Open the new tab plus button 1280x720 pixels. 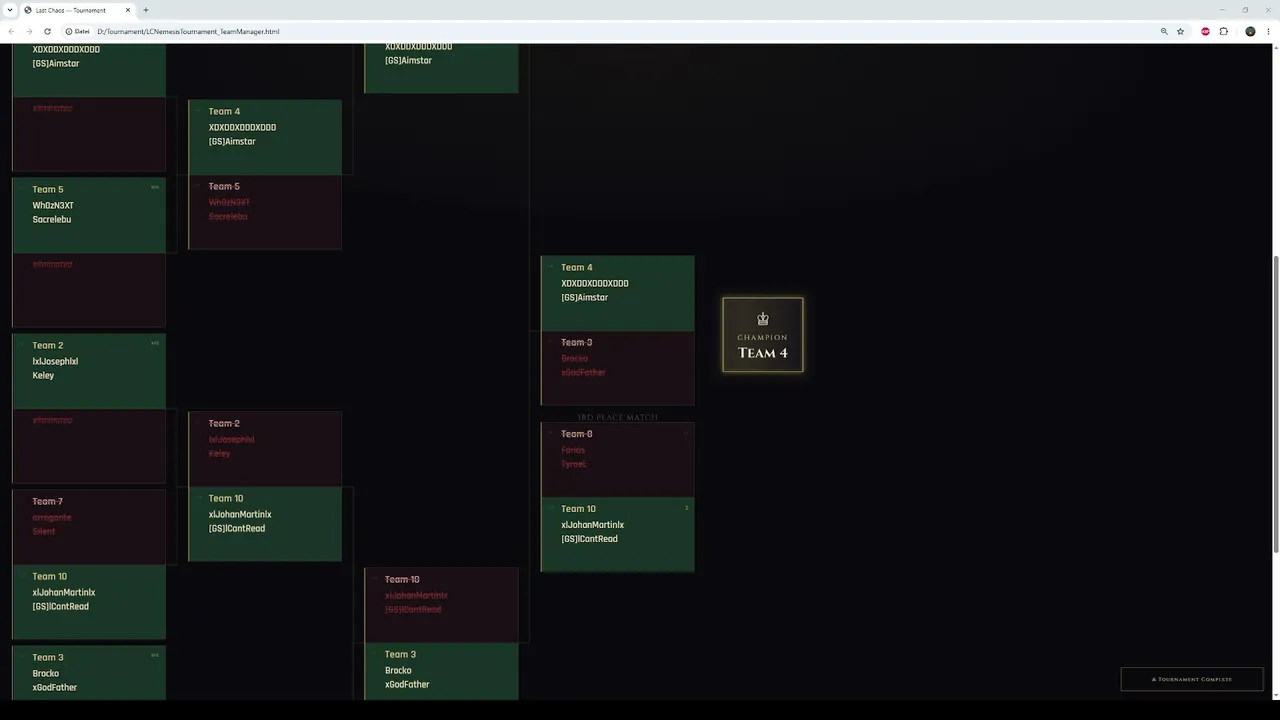[x=145, y=10]
